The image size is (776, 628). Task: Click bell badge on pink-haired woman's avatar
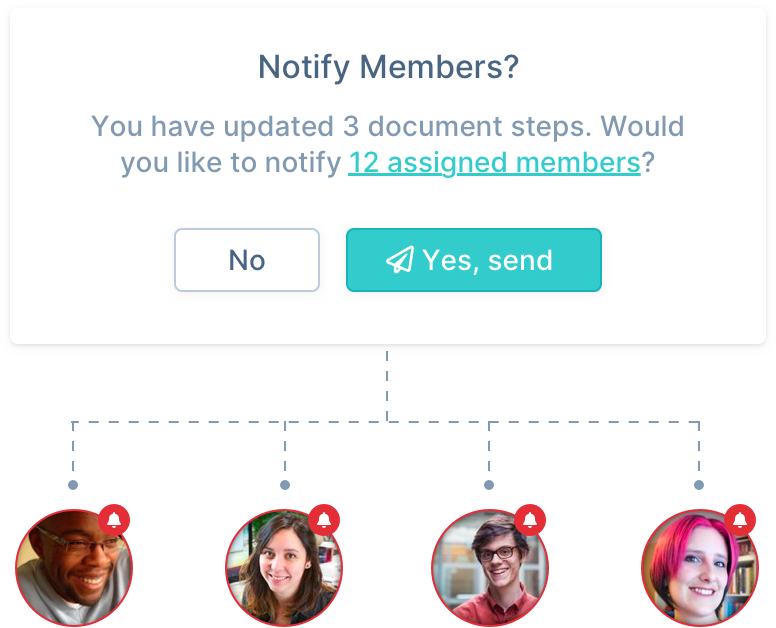740,520
